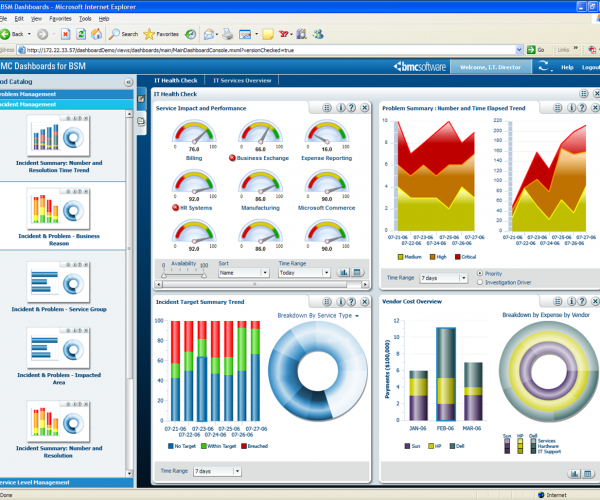Select the Priority radio button
This screenshot has width=600, height=500.
[x=480, y=273]
